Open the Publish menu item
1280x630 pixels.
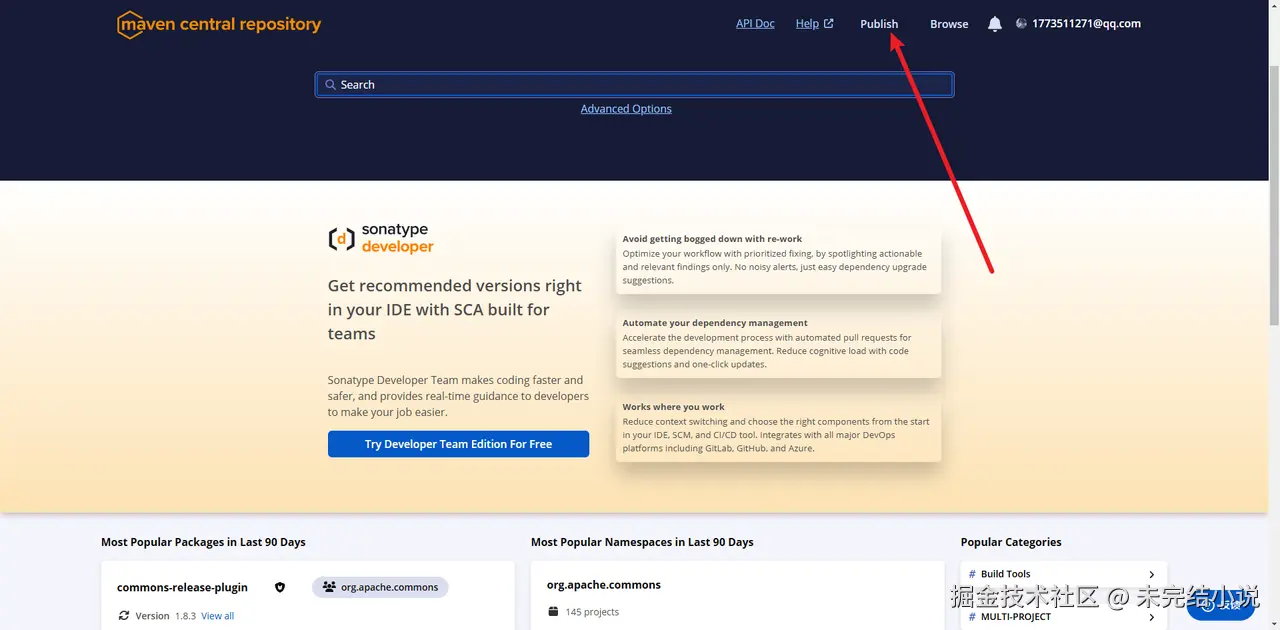click(x=879, y=24)
